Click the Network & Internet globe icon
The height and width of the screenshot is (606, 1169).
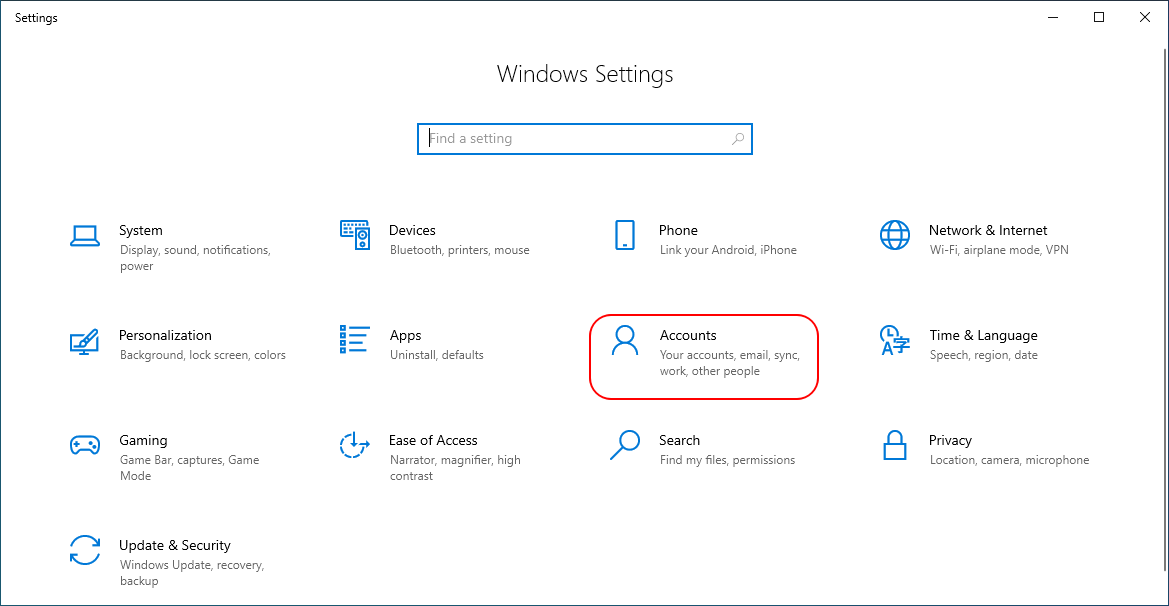(x=895, y=236)
